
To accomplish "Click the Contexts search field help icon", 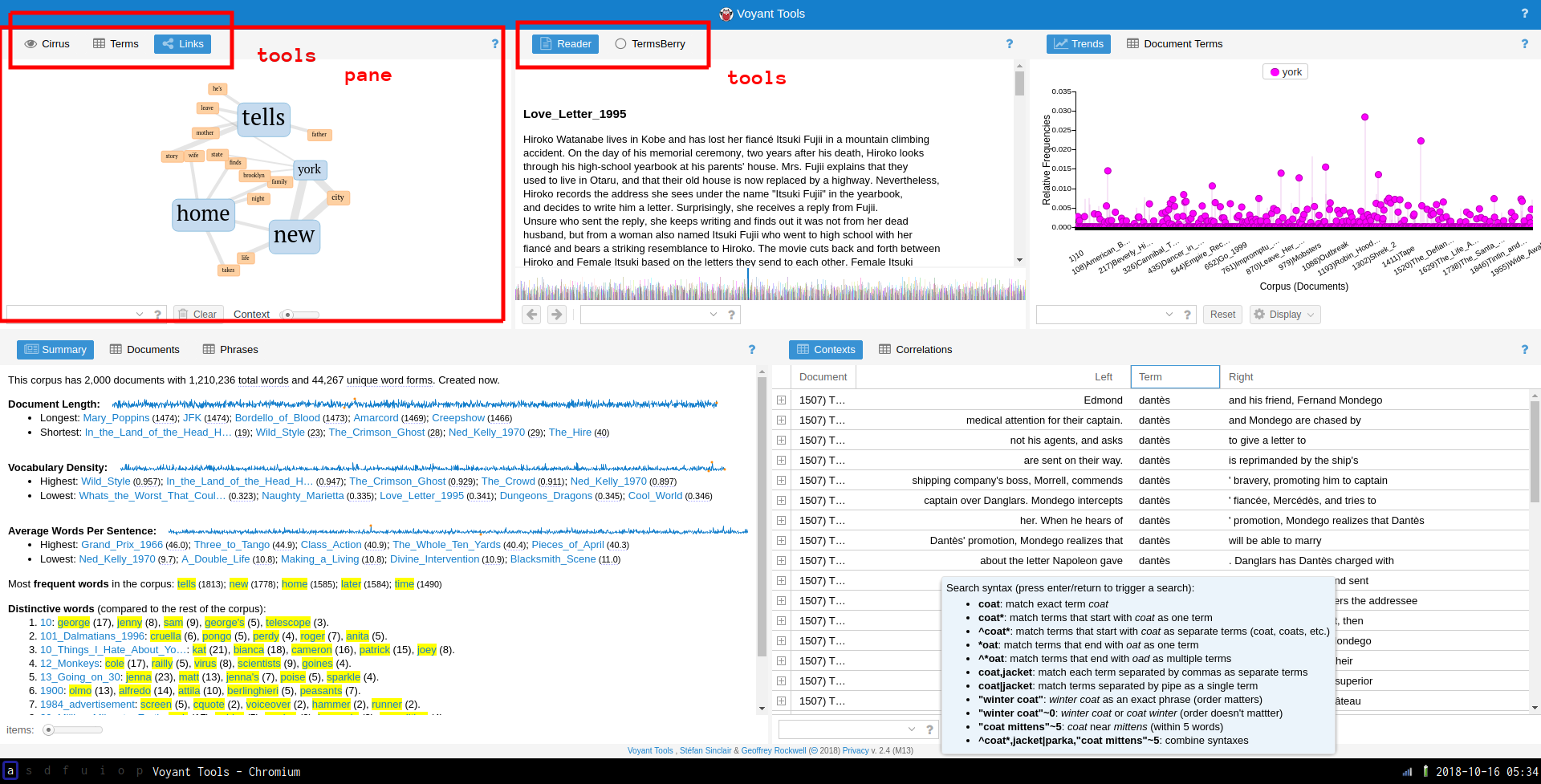I will click(929, 729).
